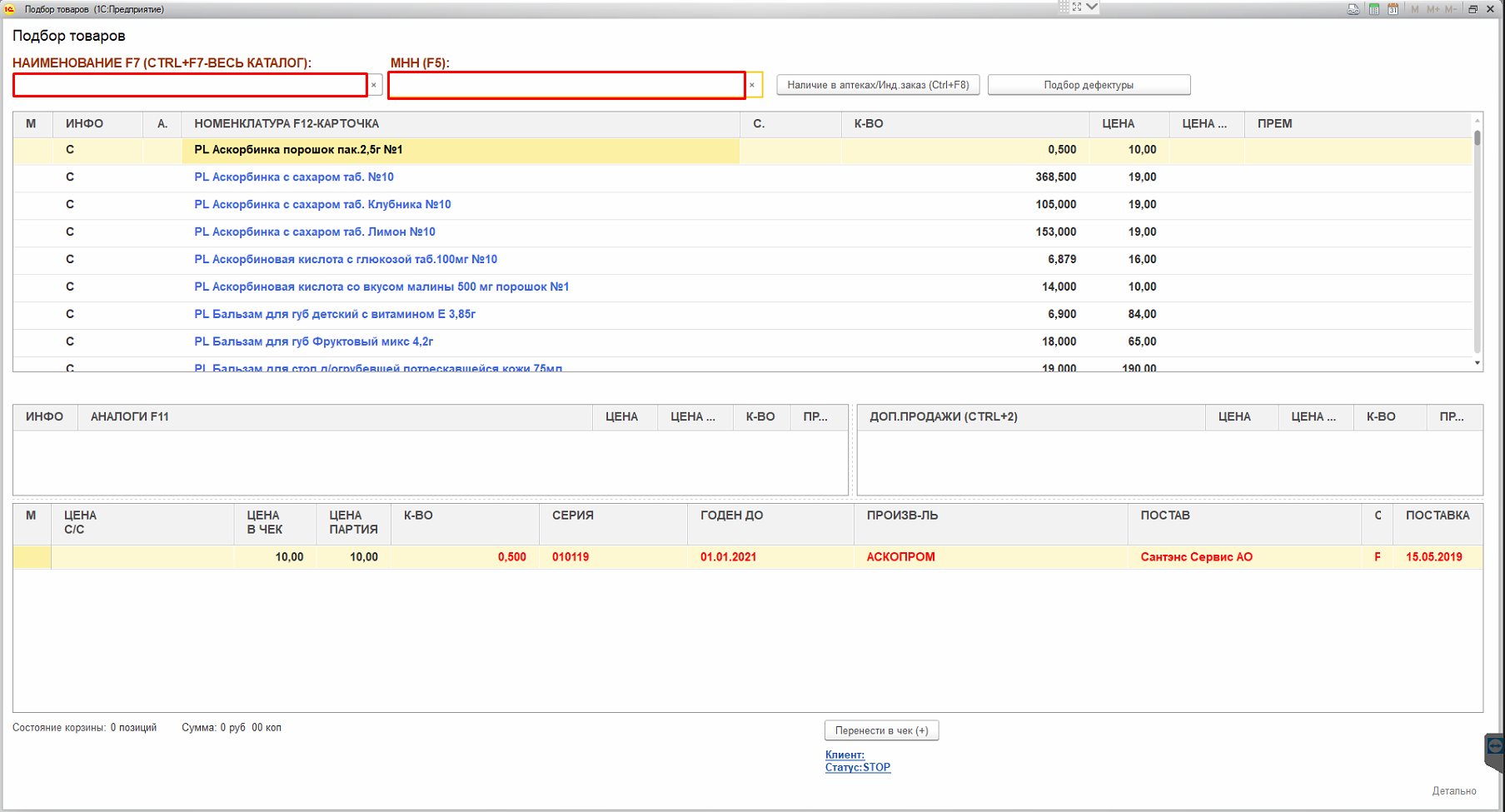The image size is (1505, 812).
Task: Click the Статус:STOP link
Action: pyautogui.click(x=857, y=767)
